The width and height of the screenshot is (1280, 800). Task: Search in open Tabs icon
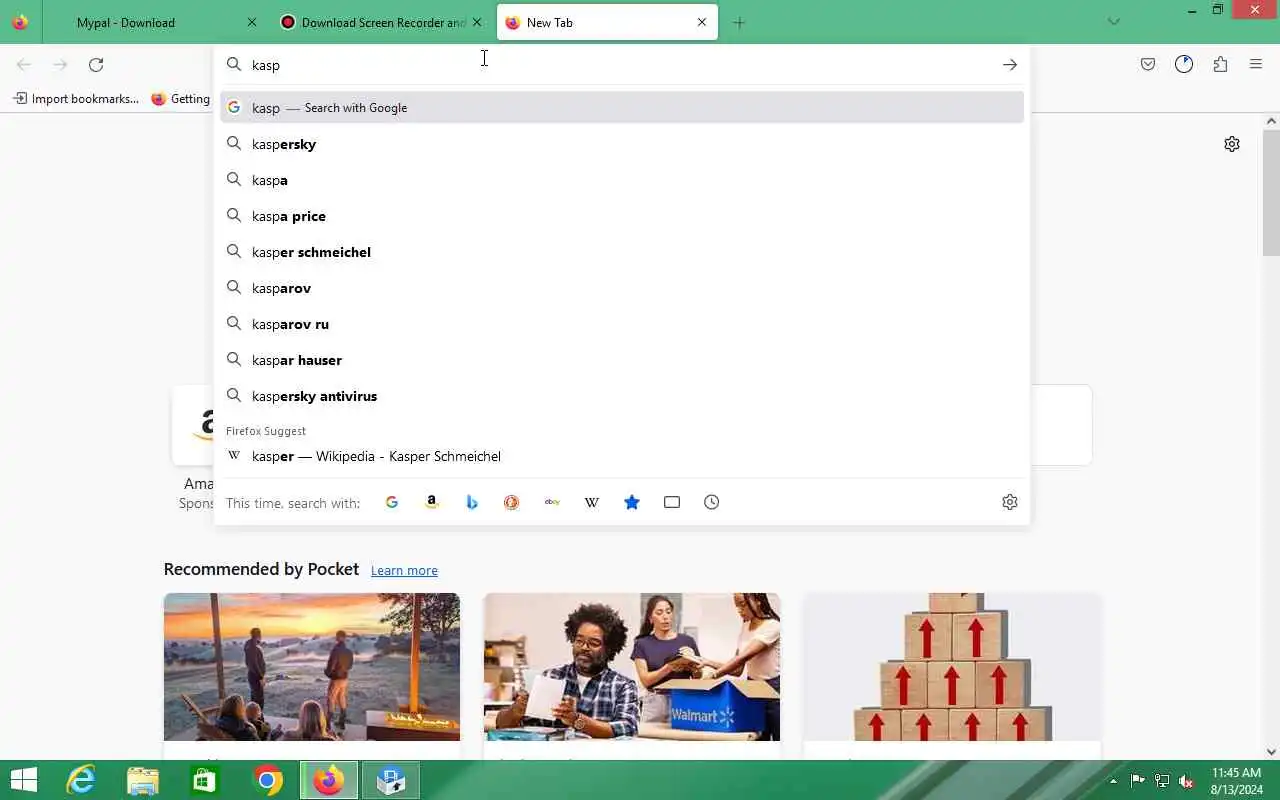[x=672, y=502]
